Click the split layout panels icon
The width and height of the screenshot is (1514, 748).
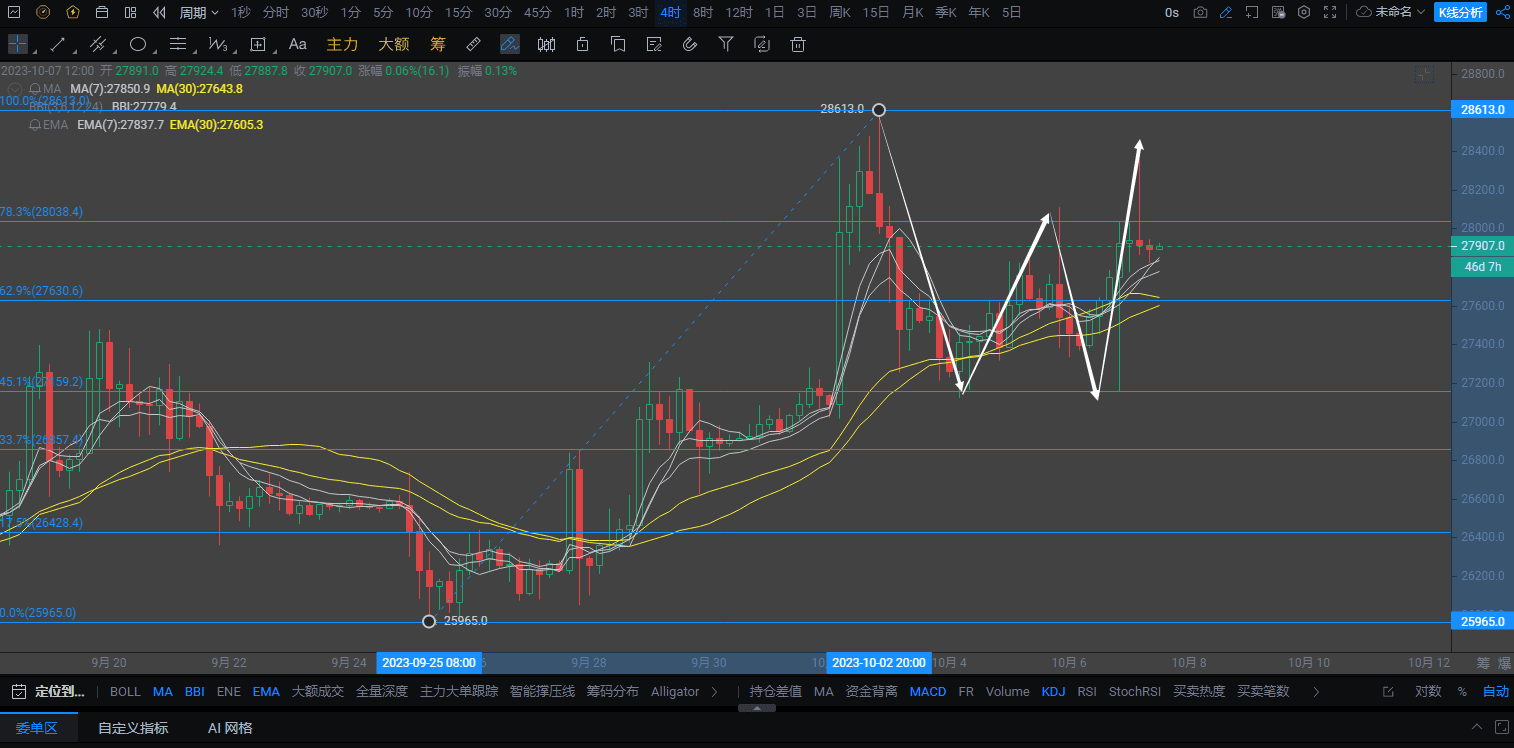tap(131, 12)
